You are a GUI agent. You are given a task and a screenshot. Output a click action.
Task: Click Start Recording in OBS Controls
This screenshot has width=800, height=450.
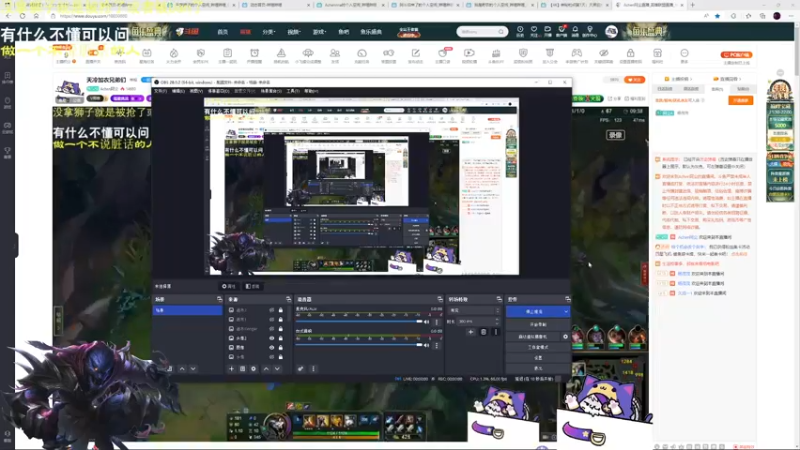point(538,324)
